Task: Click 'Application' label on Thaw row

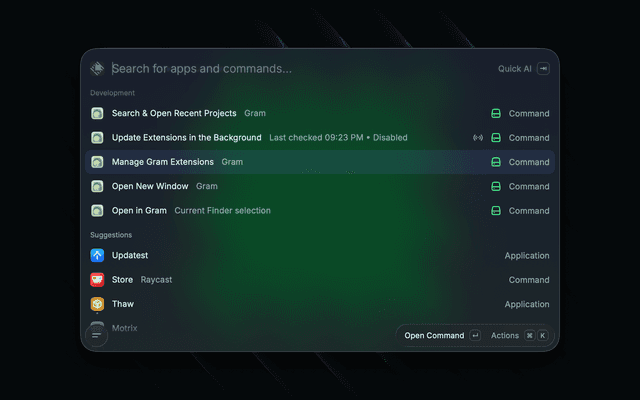Action: (x=527, y=304)
